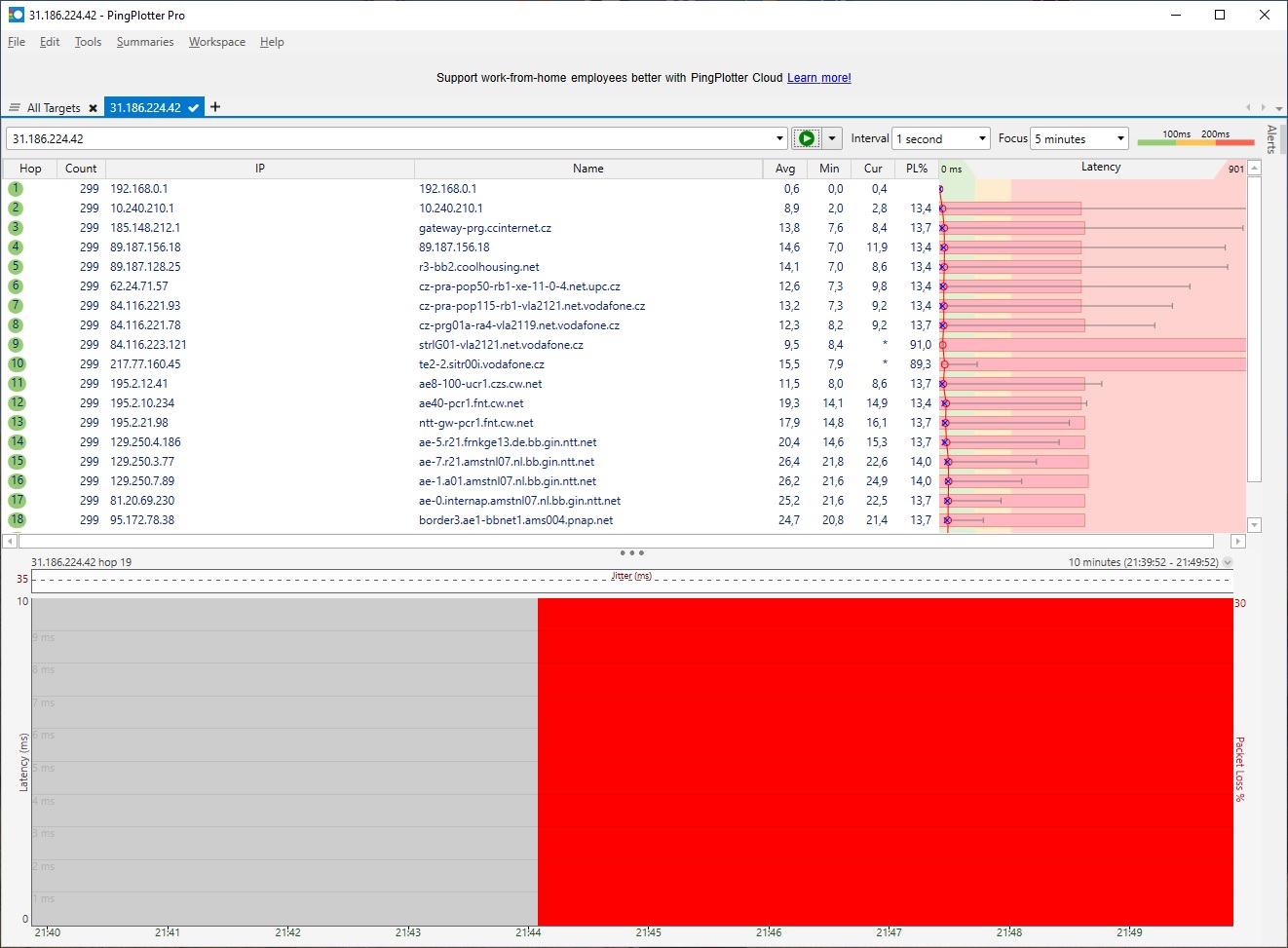The width and height of the screenshot is (1288, 948).
Task: Open the Summaries menu
Action: 145,42
